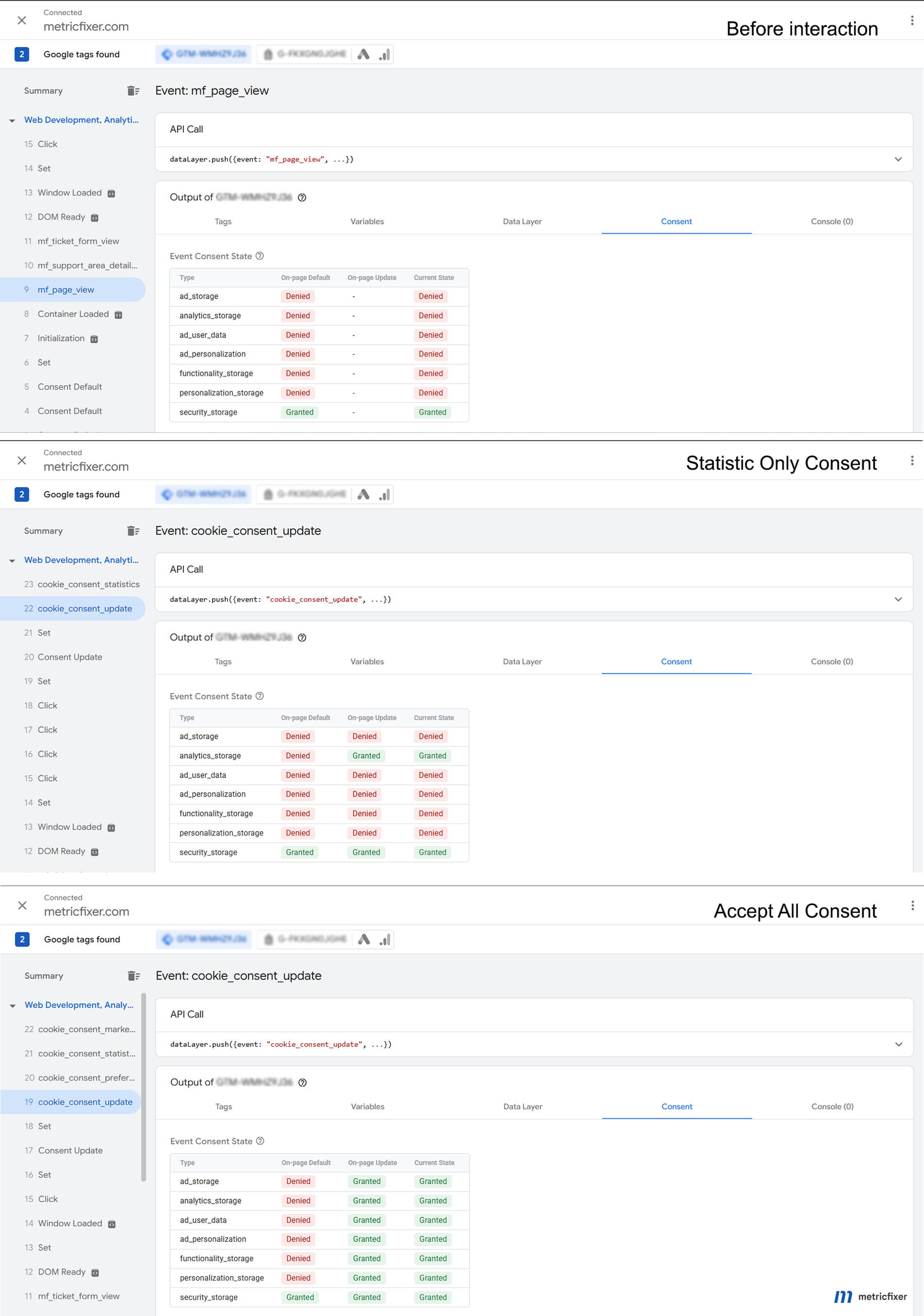
Task: Switch to Consent tab in Accept All panel
Action: click(x=677, y=1107)
